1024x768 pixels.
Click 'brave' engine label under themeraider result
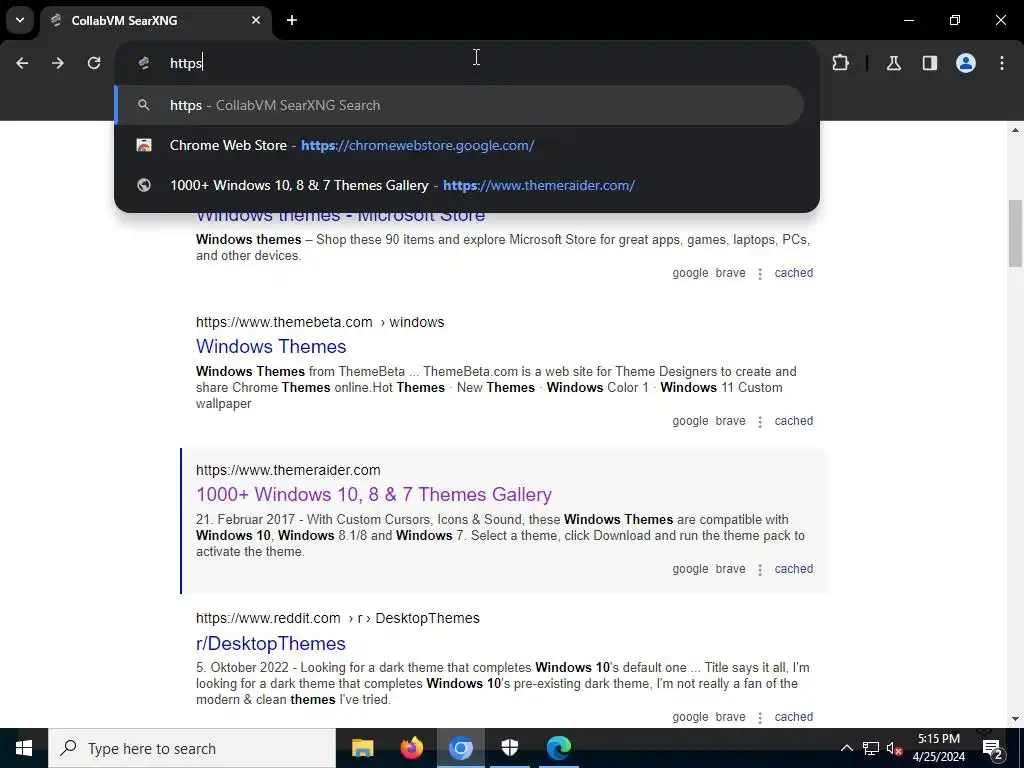tap(730, 569)
